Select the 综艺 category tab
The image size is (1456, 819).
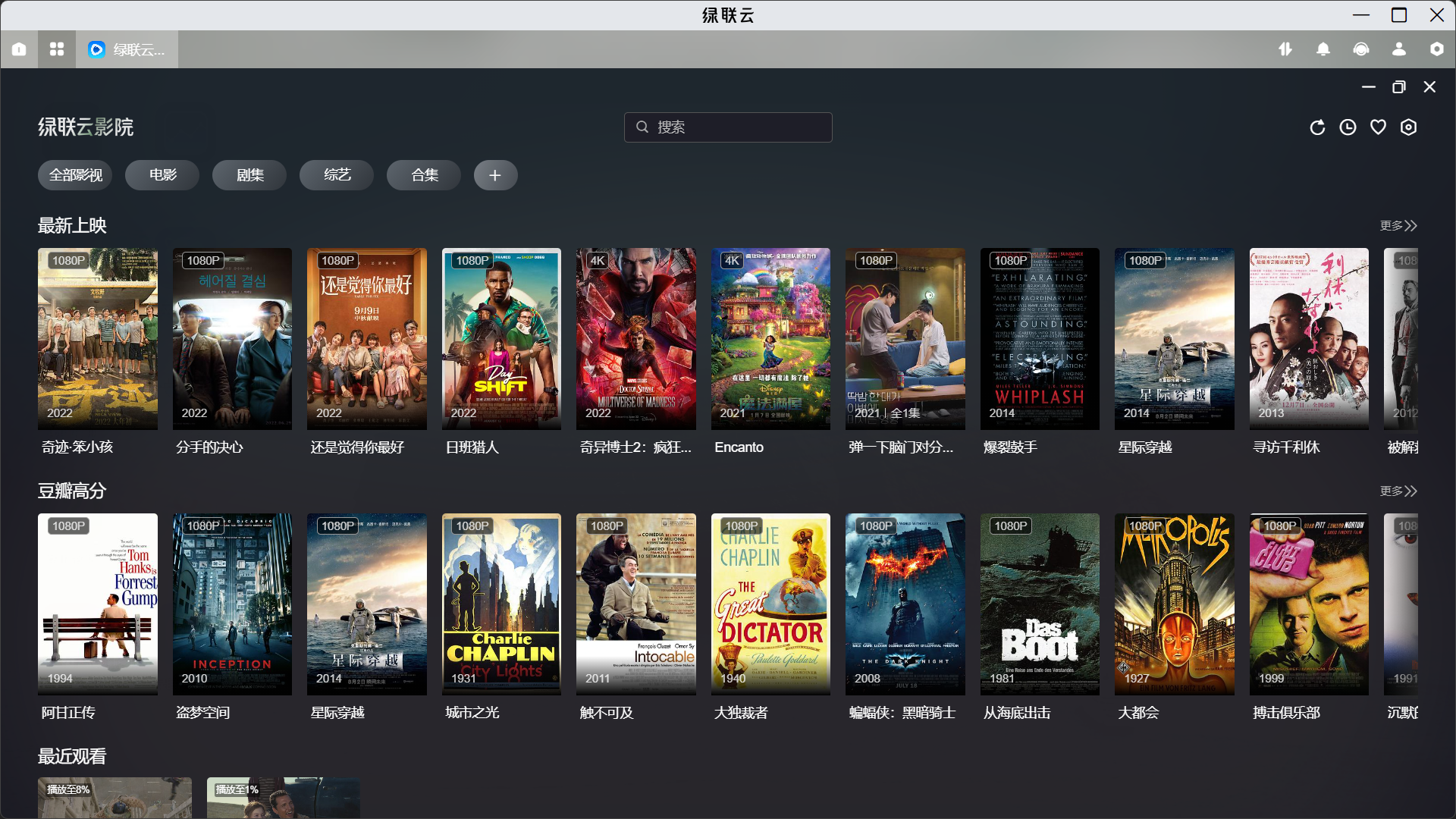[x=337, y=175]
